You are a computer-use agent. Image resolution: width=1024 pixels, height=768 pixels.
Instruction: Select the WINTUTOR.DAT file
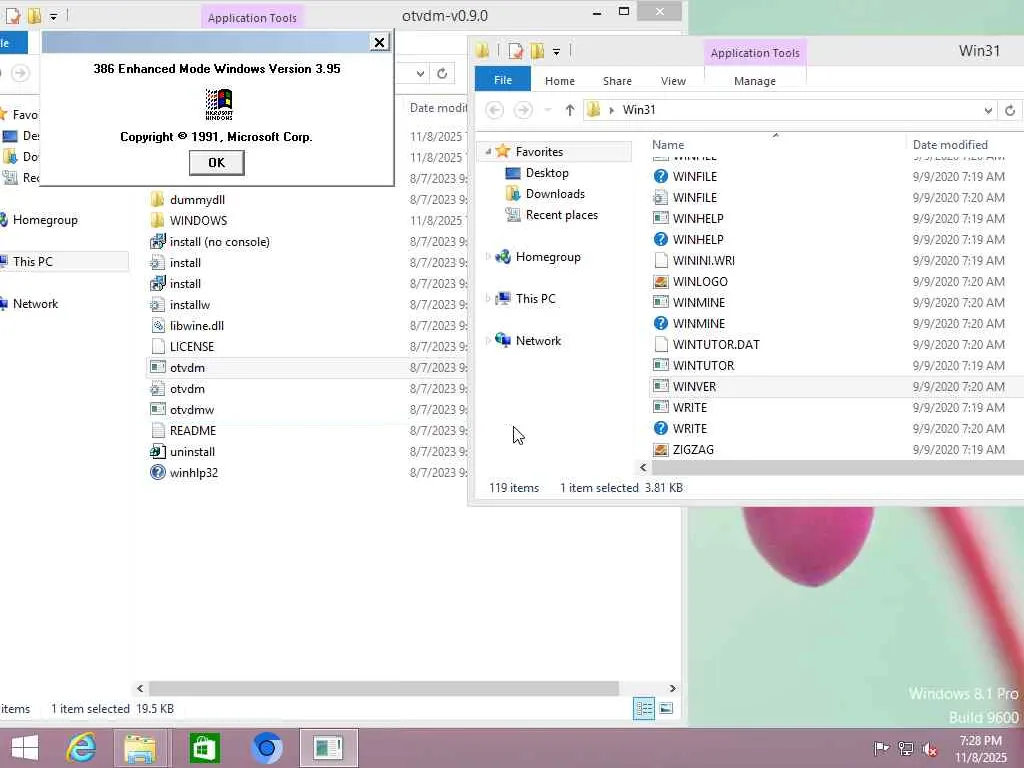click(716, 344)
